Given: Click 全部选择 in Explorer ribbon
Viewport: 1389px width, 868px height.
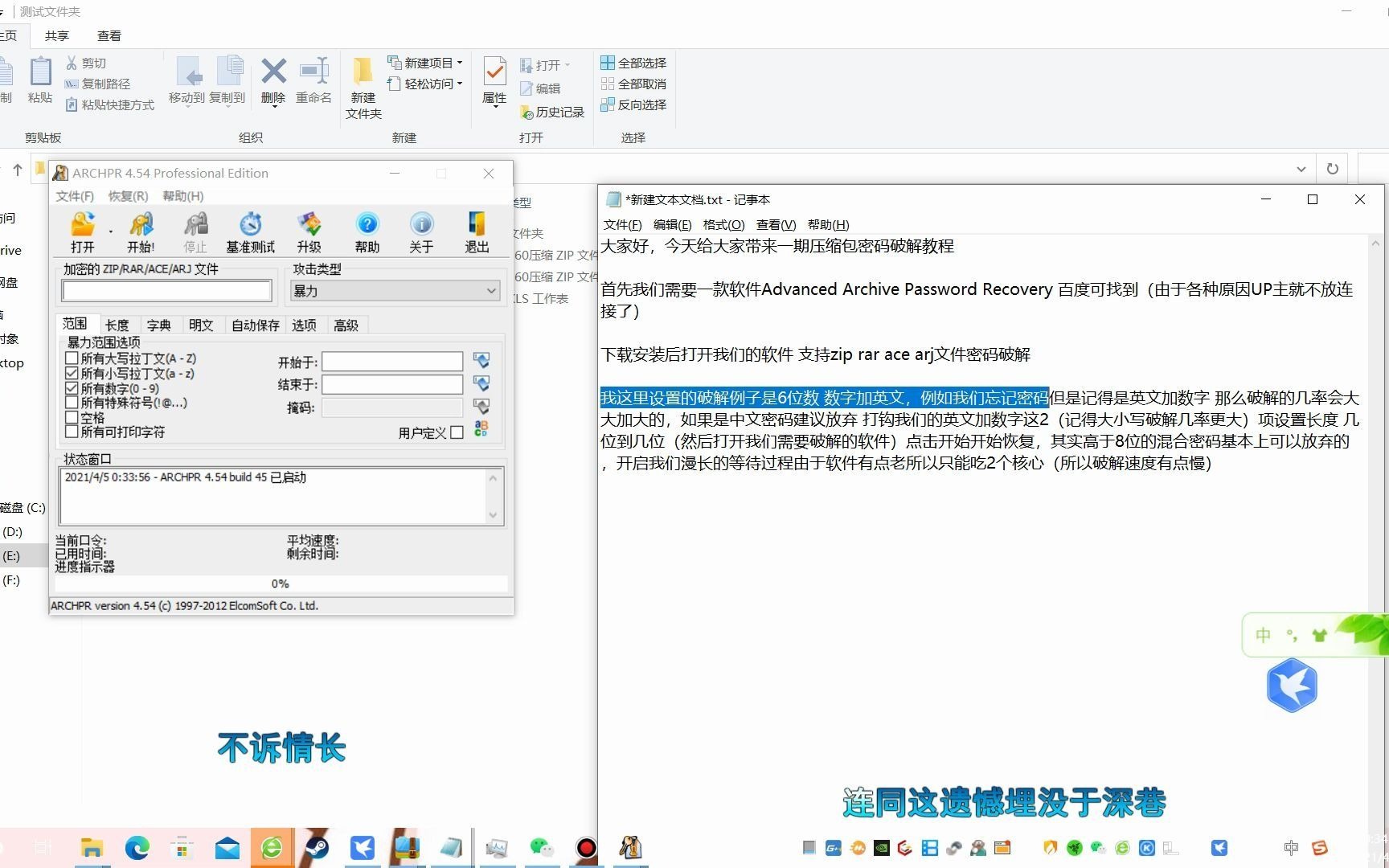Looking at the screenshot, I should [633, 63].
